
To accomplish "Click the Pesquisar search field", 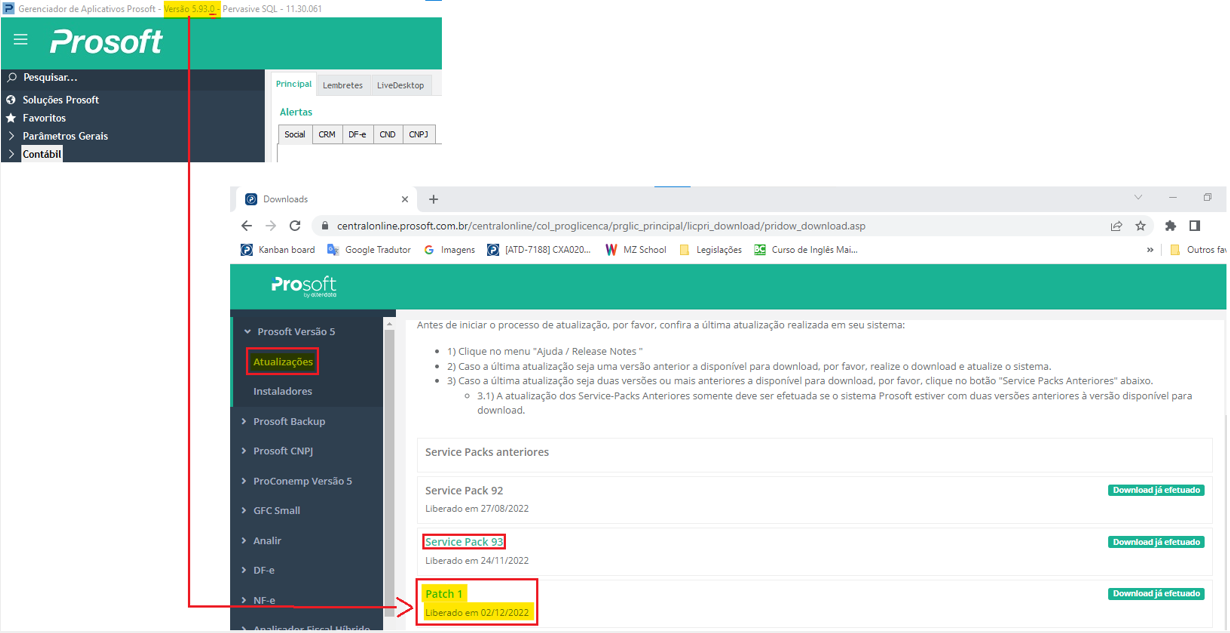I will coord(50,77).
